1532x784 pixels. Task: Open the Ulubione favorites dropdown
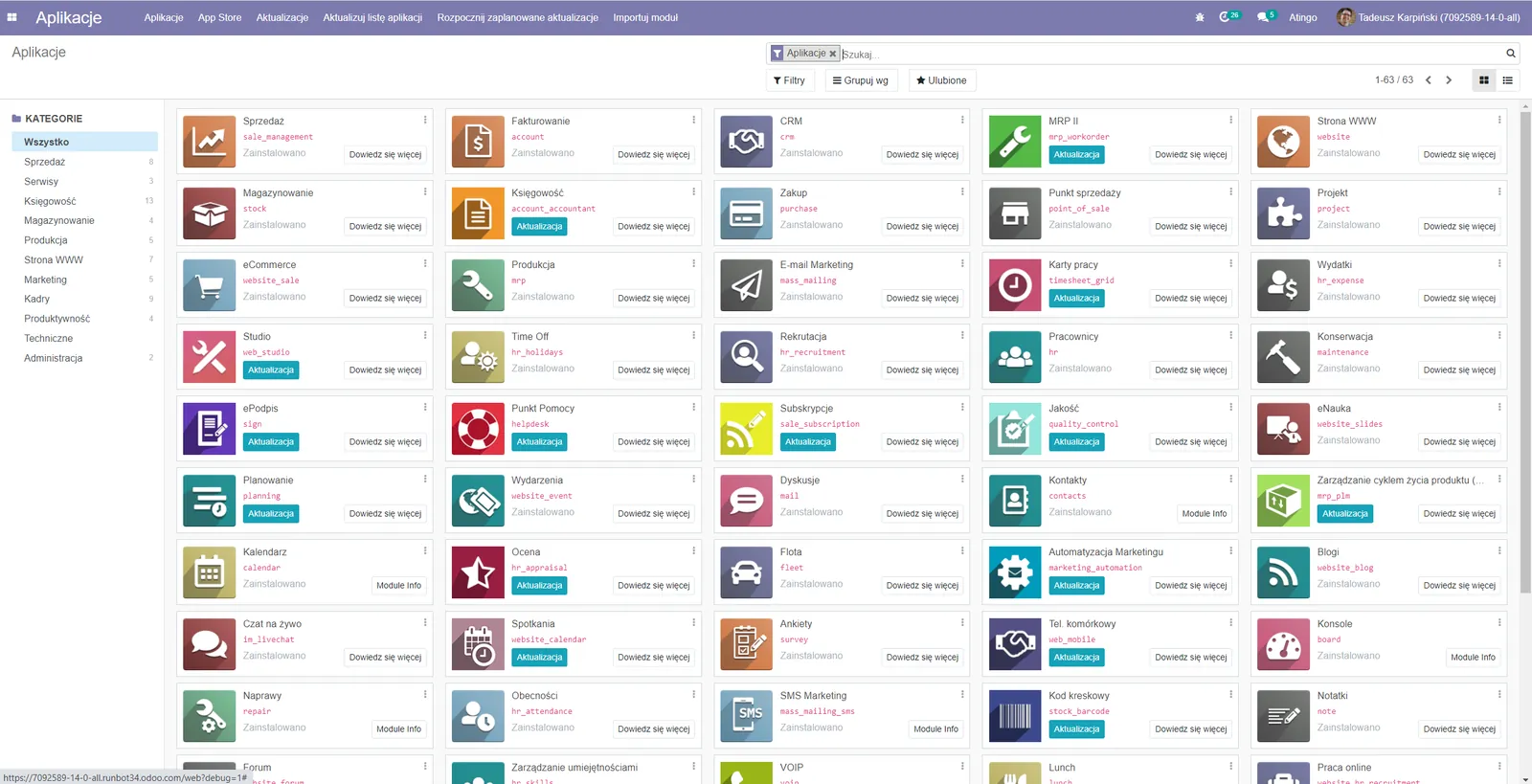pos(941,80)
